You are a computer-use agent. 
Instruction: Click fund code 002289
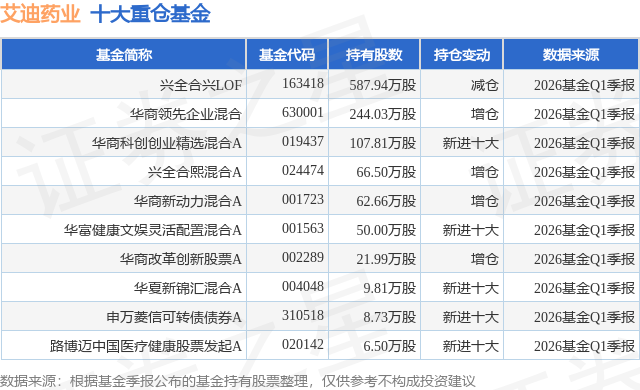[302, 257]
